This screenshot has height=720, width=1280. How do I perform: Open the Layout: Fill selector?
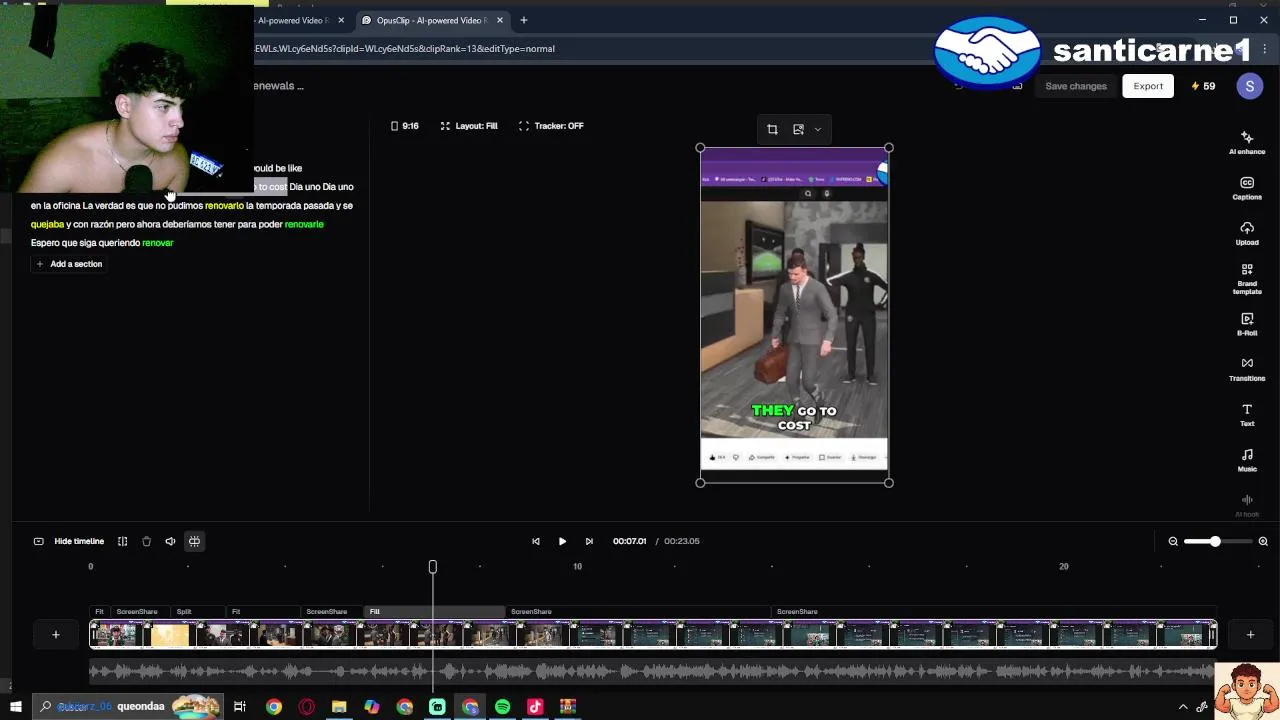pos(469,126)
